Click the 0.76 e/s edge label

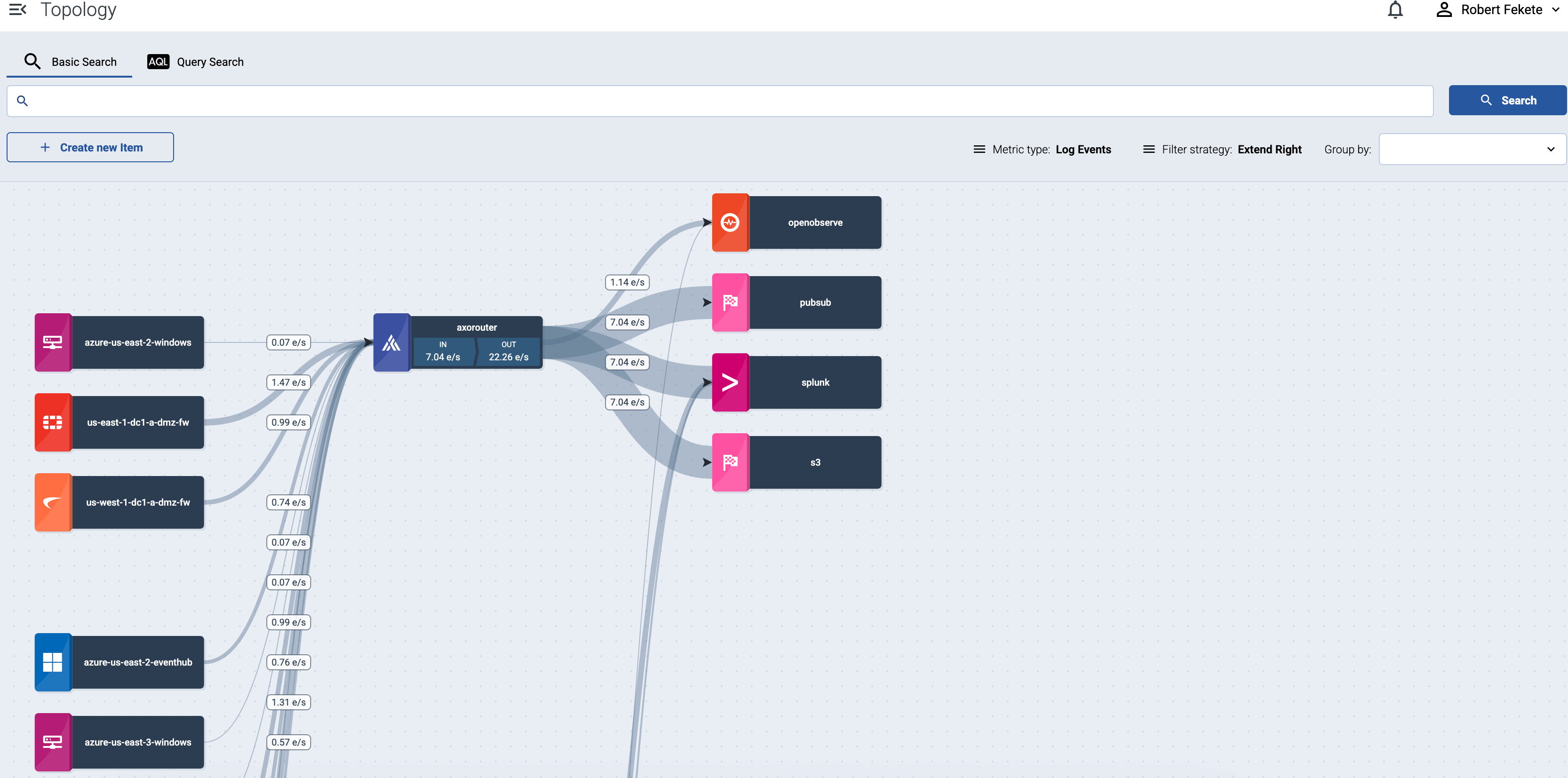[288, 662]
